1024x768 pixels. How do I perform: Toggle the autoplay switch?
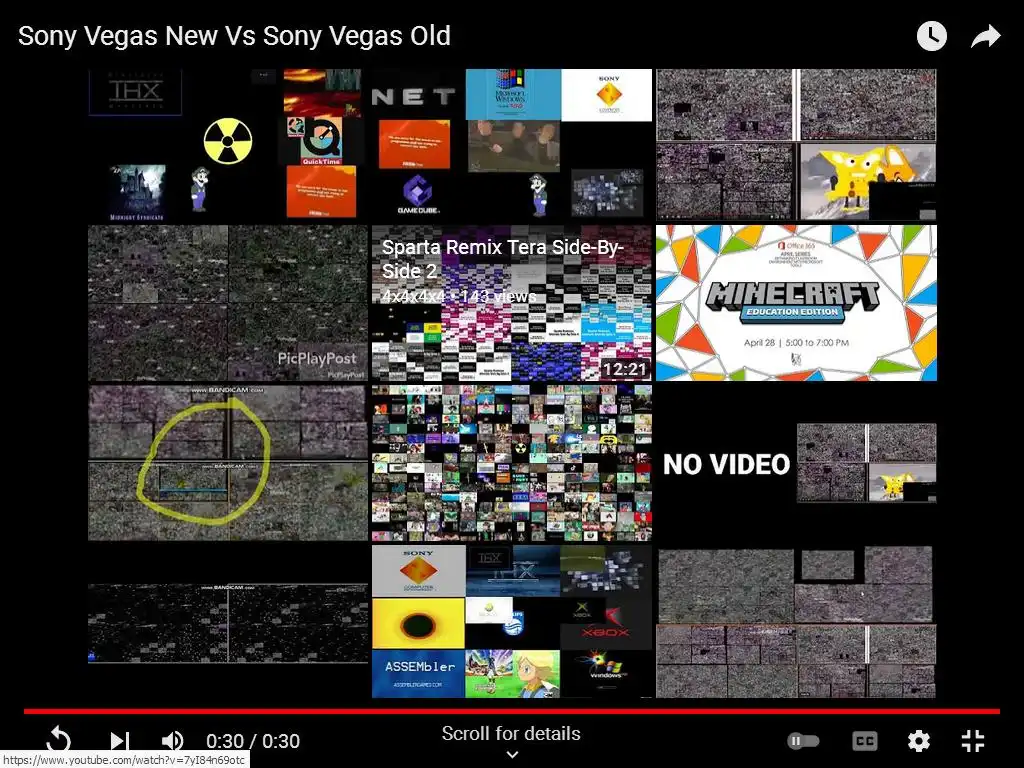[803, 741]
